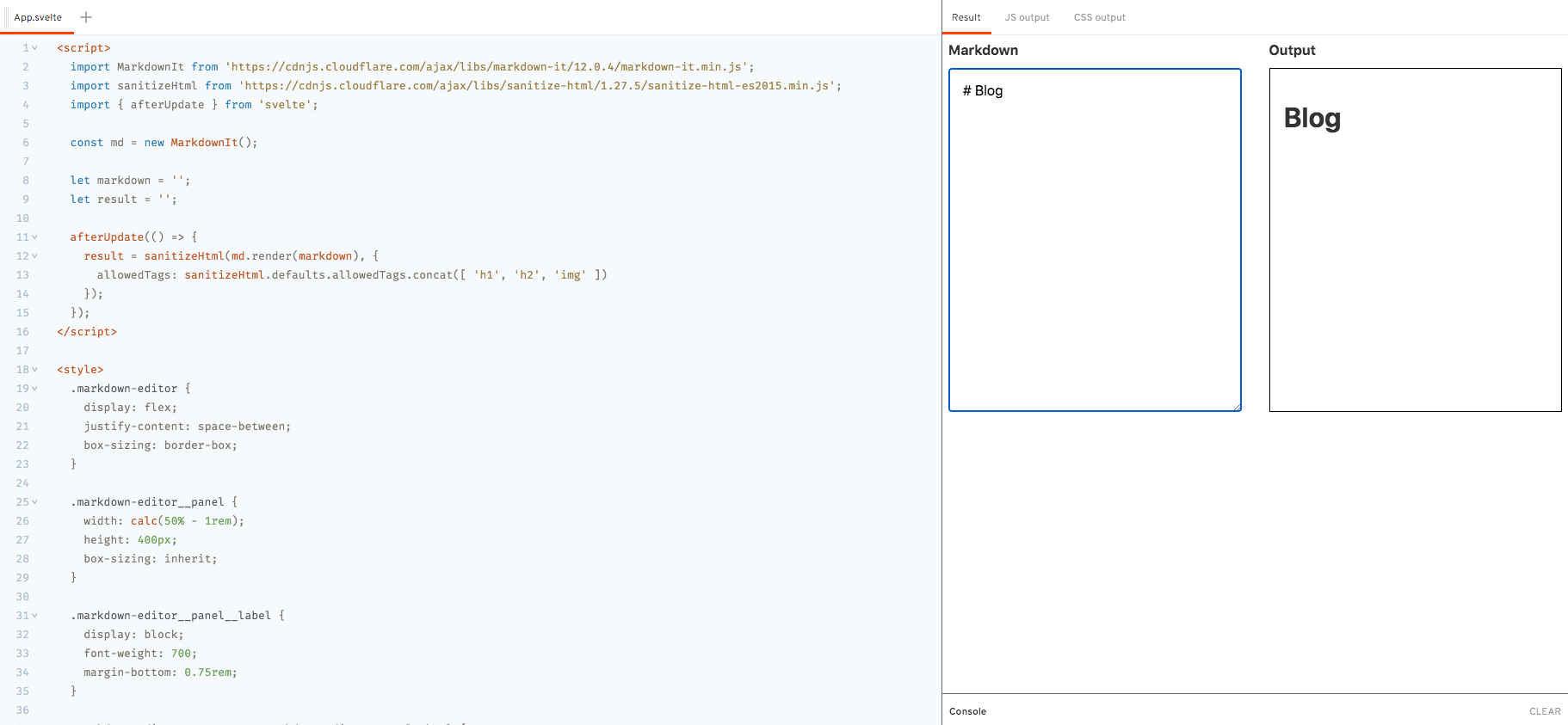Click the 'import { afterUpdate }' line
Image resolution: width=1568 pixels, height=725 pixels.
point(194,105)
